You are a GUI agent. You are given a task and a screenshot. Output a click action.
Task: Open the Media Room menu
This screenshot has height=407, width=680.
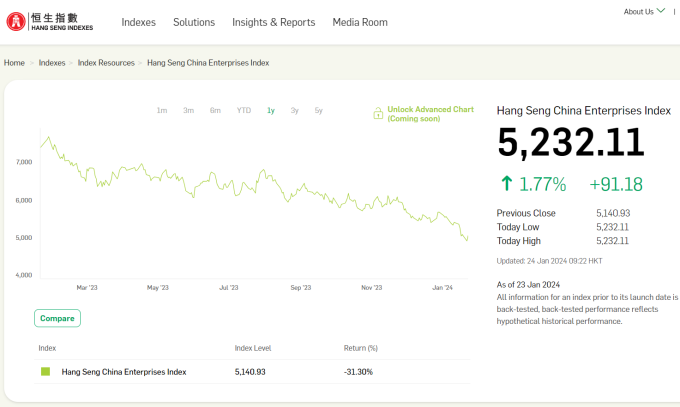point(360,22)
